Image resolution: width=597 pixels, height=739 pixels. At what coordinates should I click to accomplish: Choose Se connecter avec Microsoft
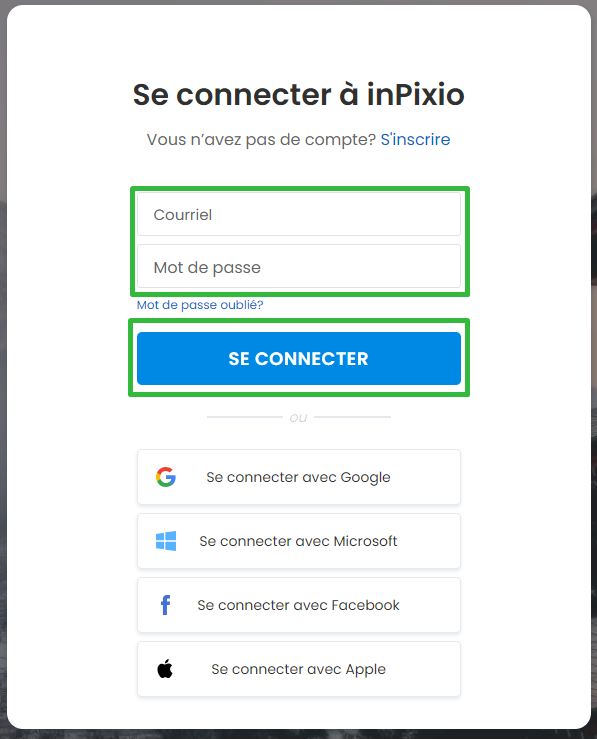(x=299, y=541)
